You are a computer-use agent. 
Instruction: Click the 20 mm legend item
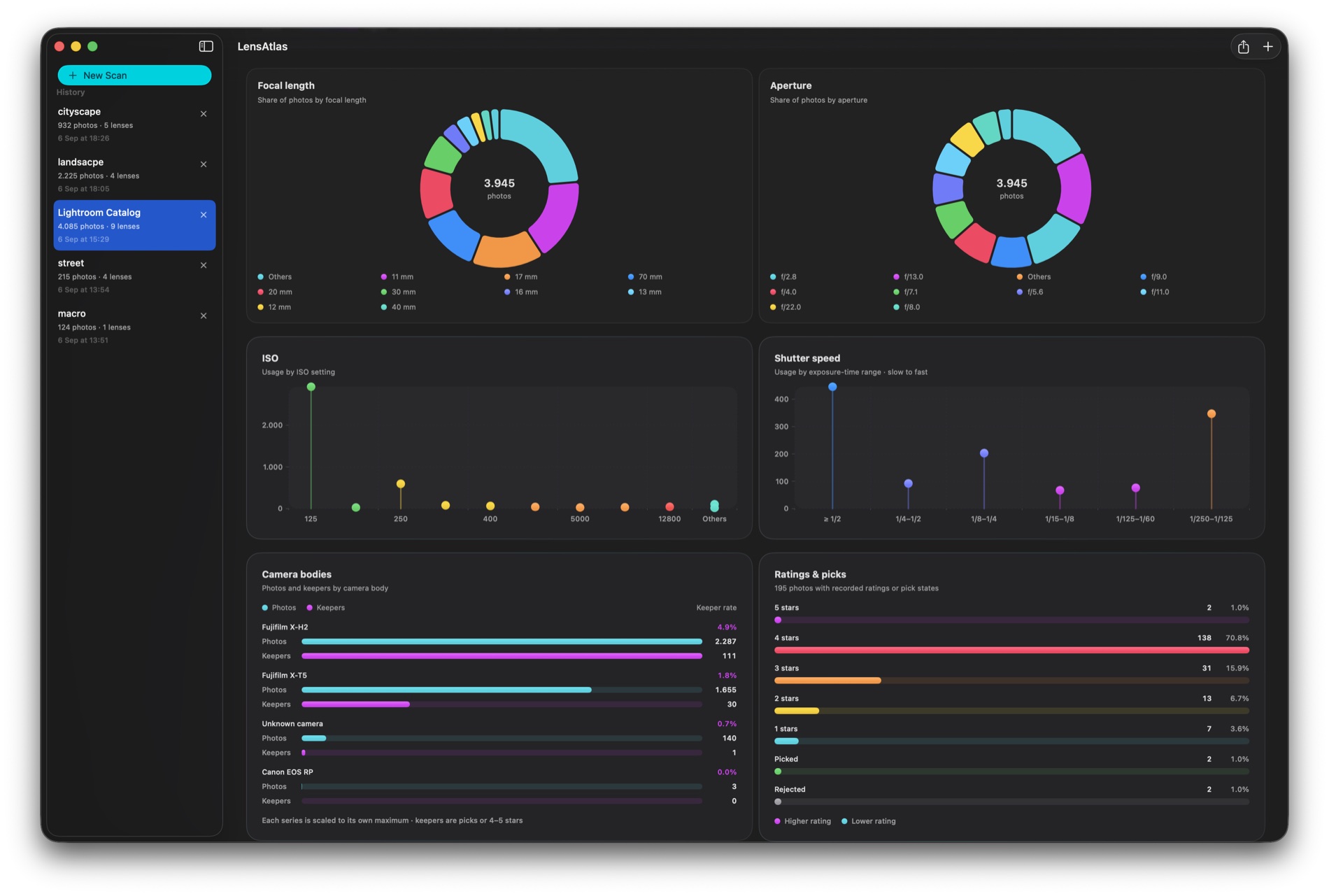[x=275, y=292]
